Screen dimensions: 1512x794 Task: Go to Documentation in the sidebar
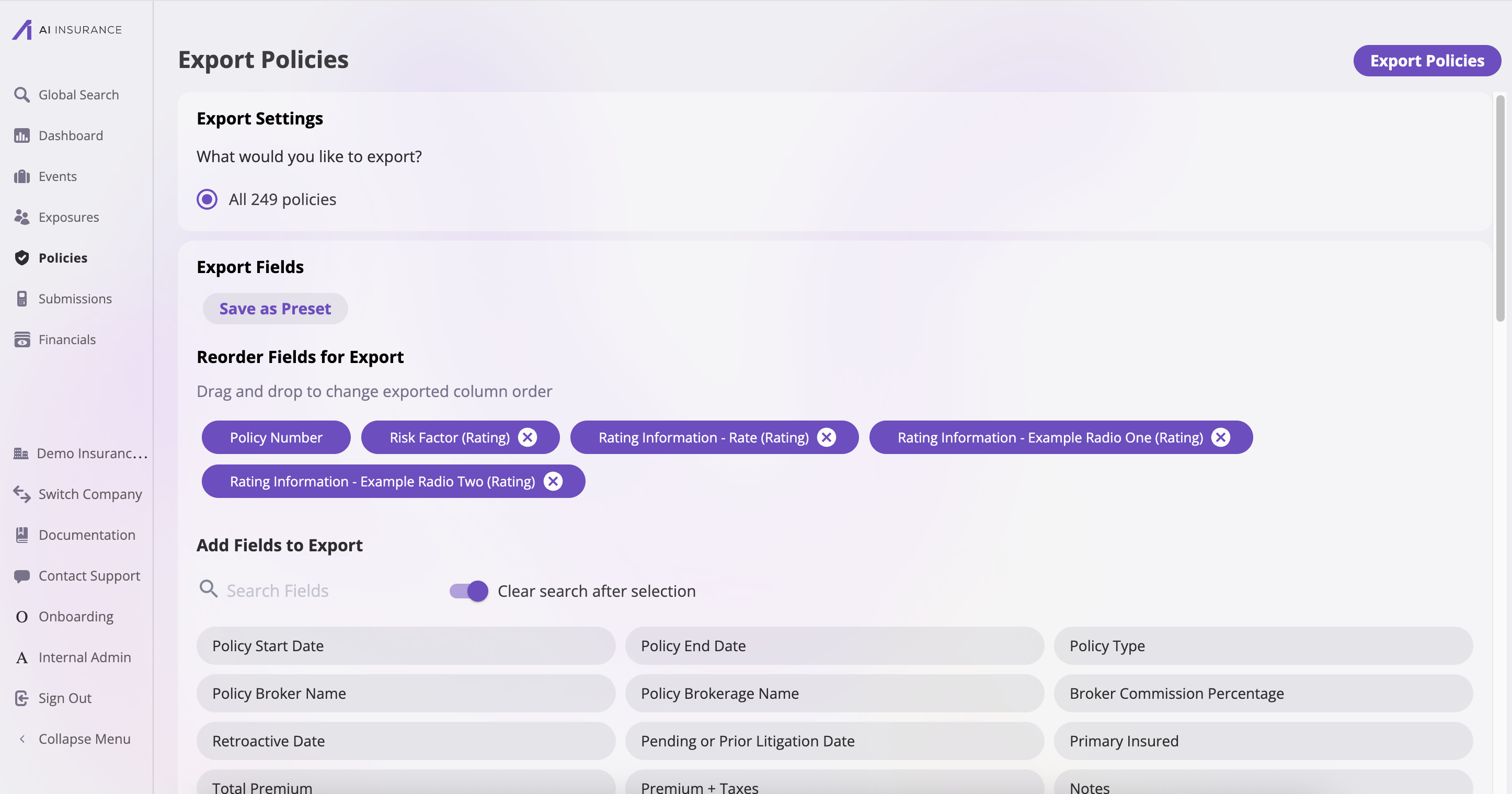pyautogui.click(x=87, y=535)
